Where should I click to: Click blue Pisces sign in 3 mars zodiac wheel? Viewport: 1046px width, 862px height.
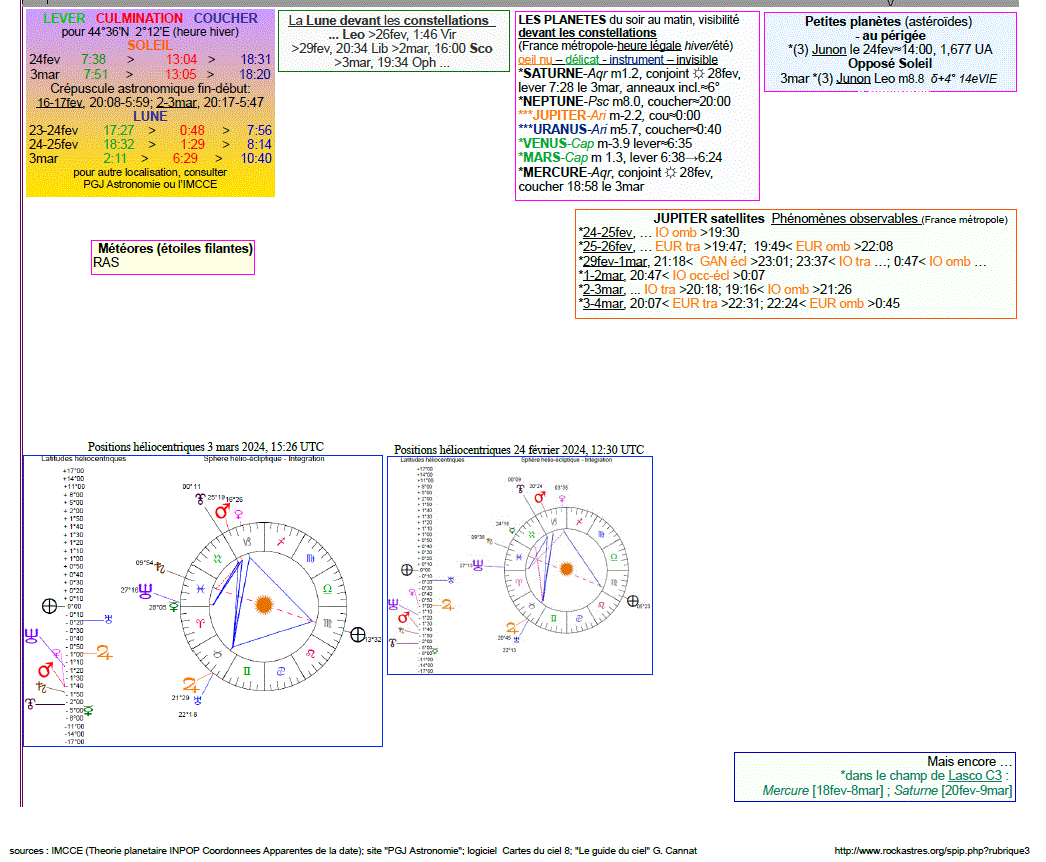[201, 588]
